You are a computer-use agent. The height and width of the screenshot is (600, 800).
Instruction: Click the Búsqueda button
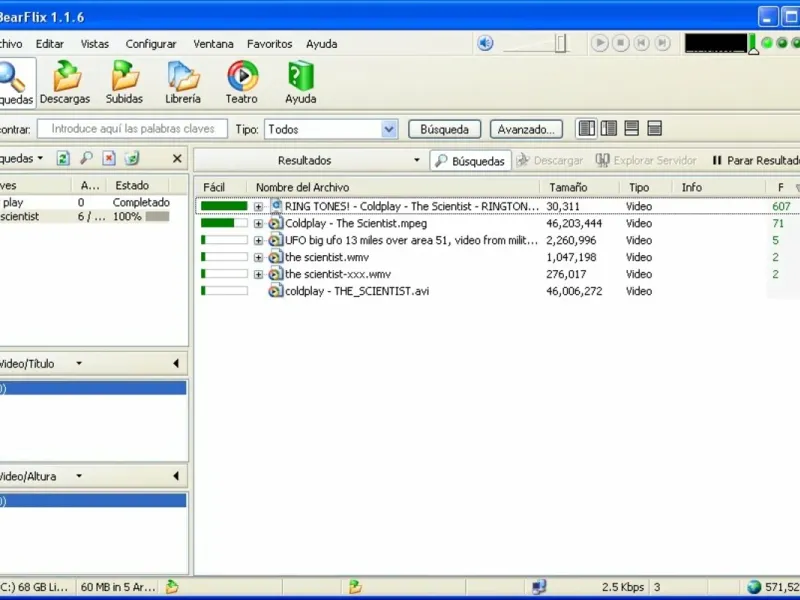point(444,129)
